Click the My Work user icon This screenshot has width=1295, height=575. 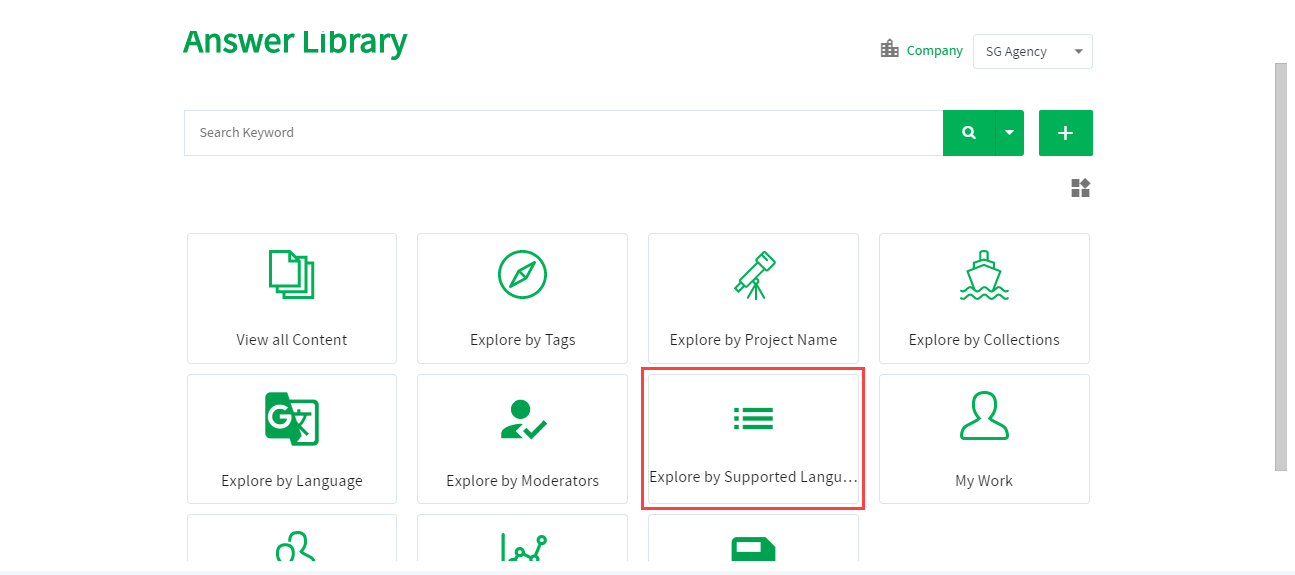click(984, 416)
